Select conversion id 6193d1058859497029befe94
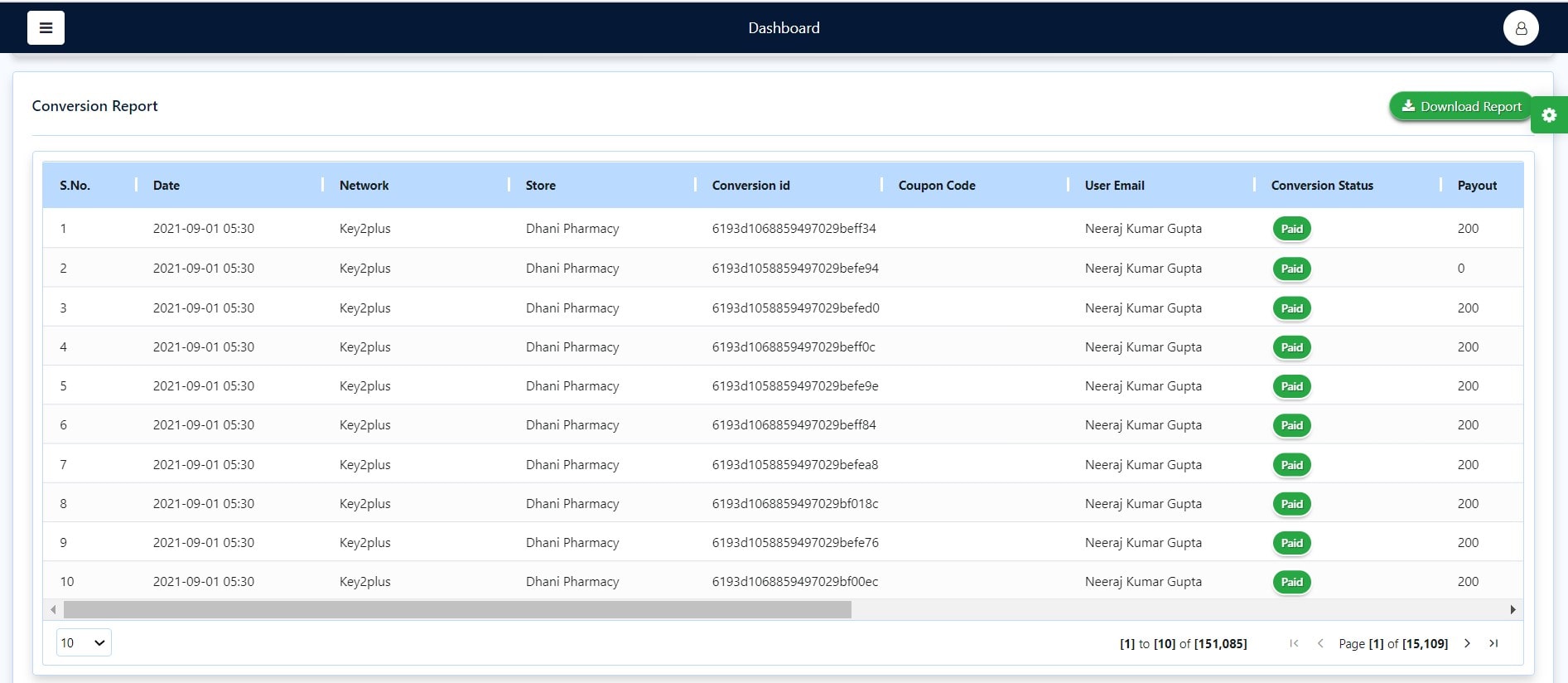This screenshot has width=1568, height=683. click(795, 269)
